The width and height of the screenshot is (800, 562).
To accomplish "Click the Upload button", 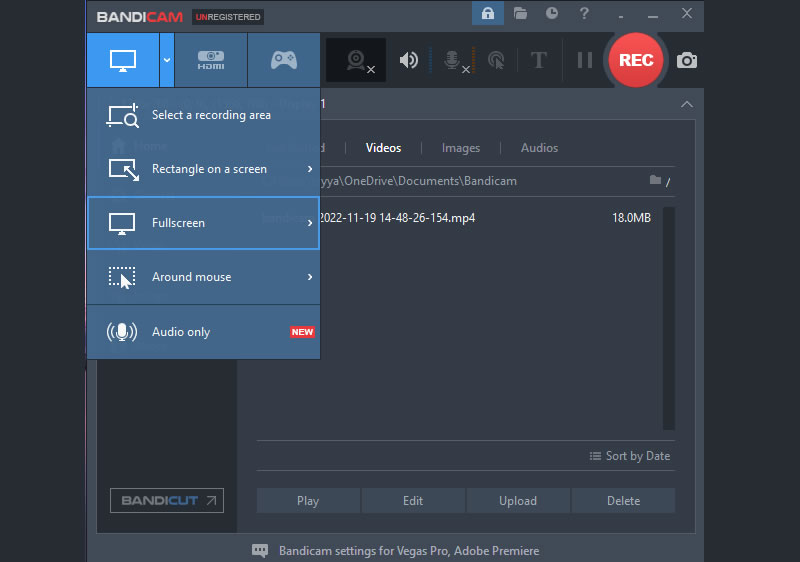I will [518, 501].
